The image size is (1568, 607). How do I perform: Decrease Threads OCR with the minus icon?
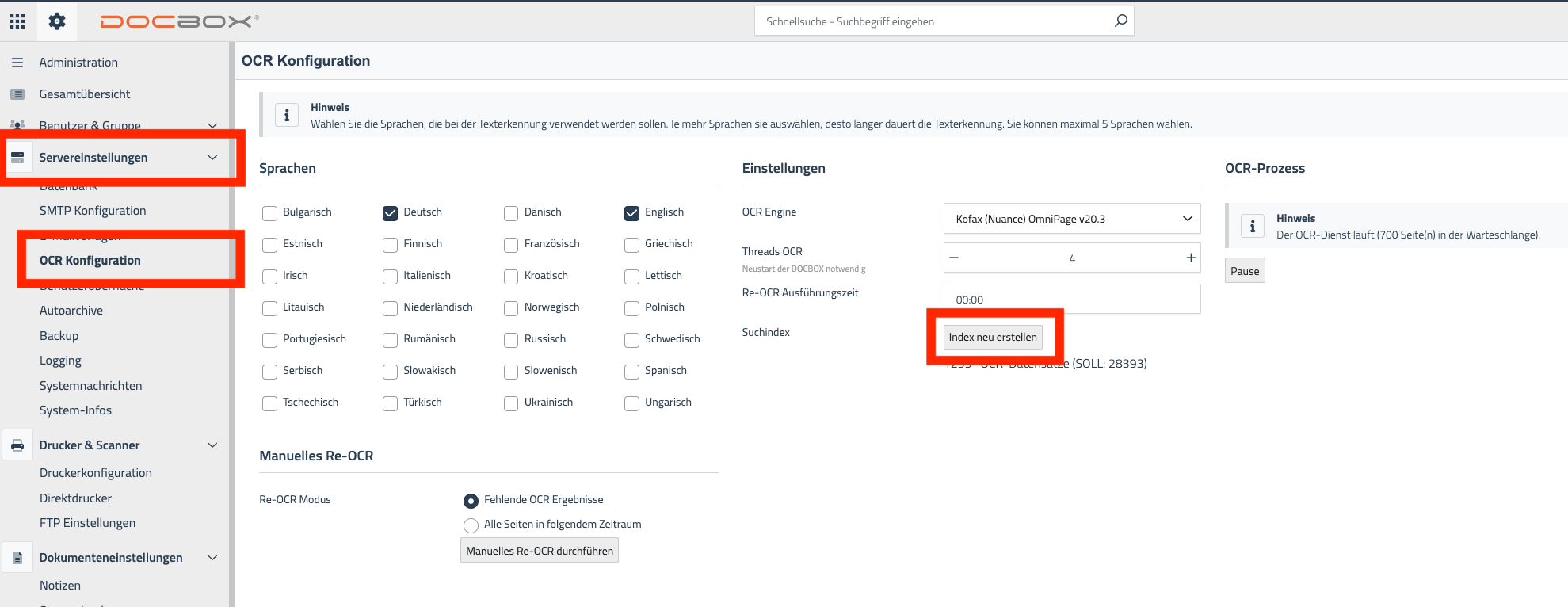tap(954, 258)
